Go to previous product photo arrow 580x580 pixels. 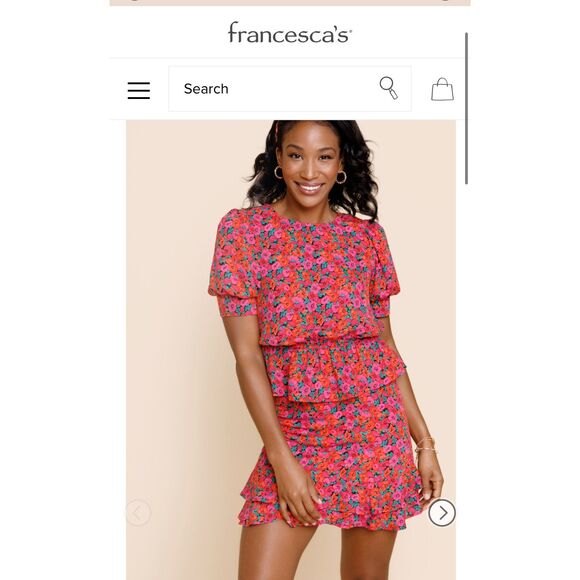[138, 513]
